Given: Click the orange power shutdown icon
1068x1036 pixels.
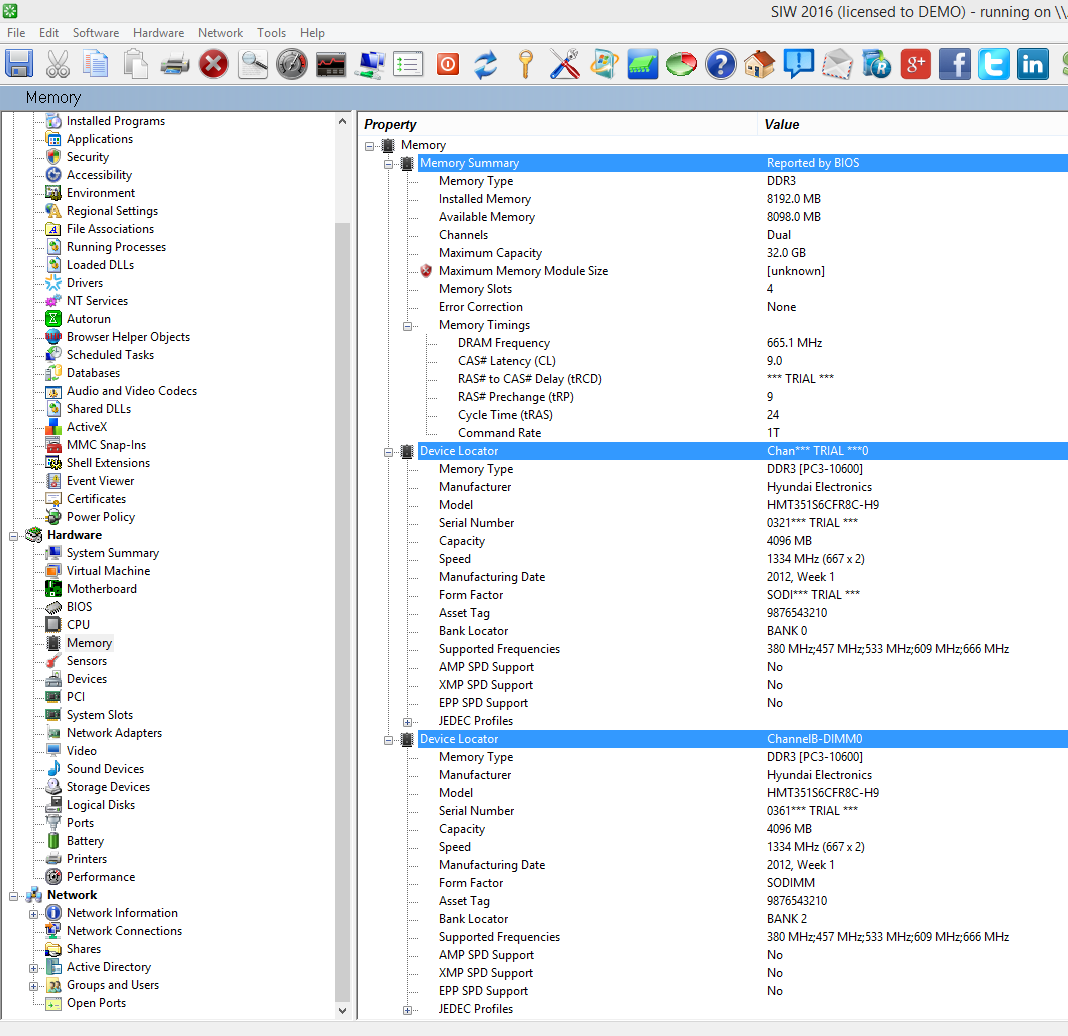Looking at the screenshot, I should (448, 64).
